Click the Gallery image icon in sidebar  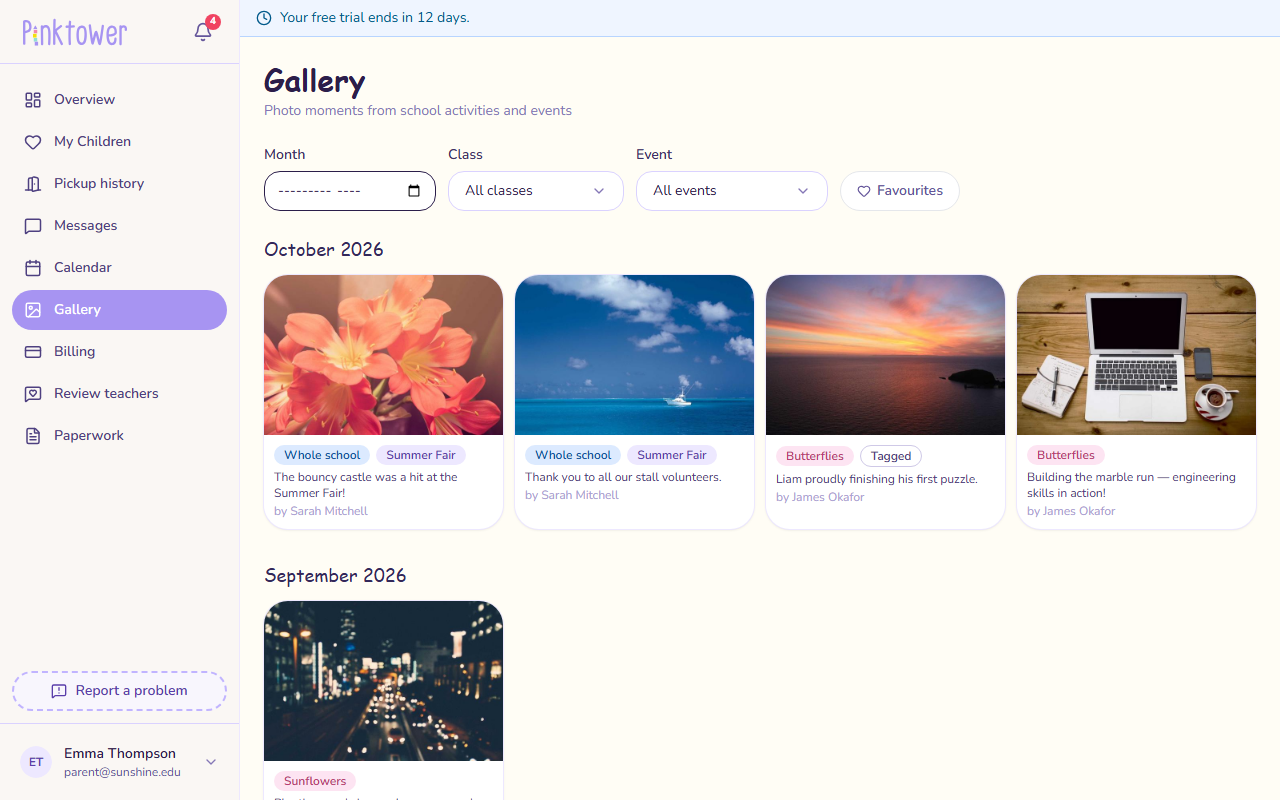(33, 310)
